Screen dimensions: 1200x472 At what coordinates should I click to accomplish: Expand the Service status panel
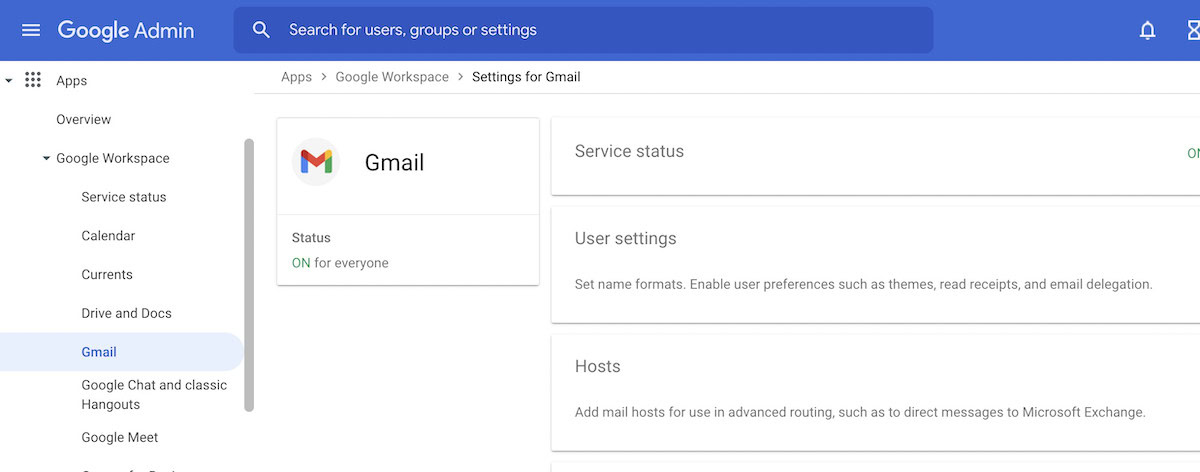click(875, 153)
